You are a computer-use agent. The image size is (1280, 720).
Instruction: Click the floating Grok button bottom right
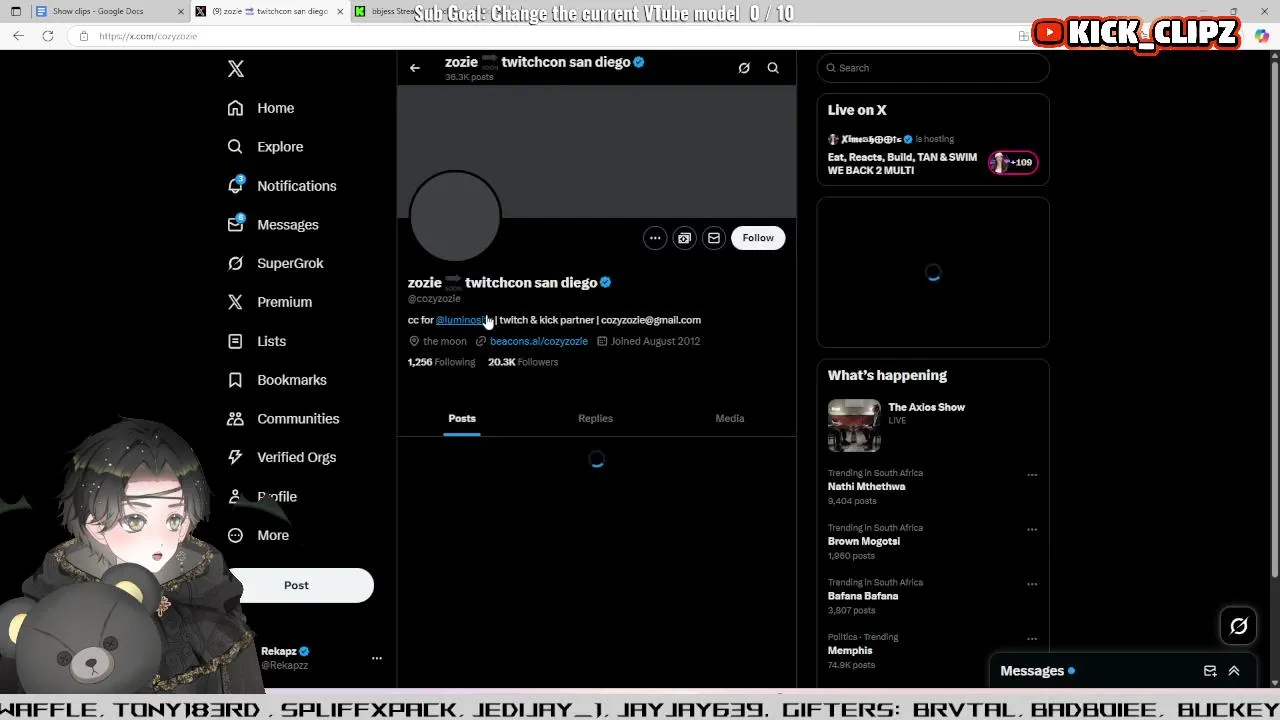tap(1239, 626)
